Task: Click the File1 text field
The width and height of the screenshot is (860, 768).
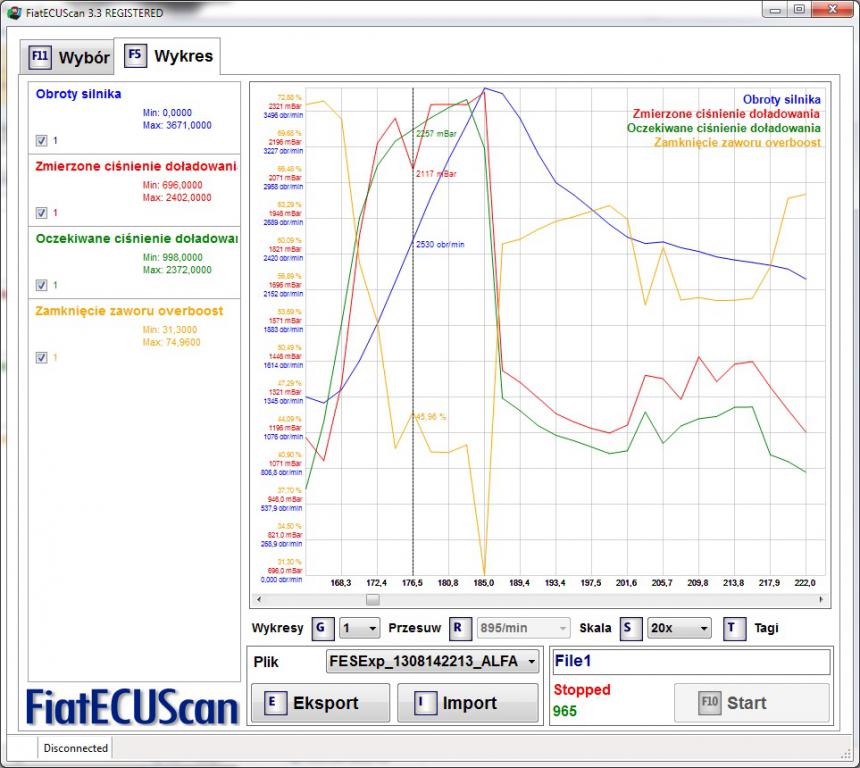Action: point(691,662)
